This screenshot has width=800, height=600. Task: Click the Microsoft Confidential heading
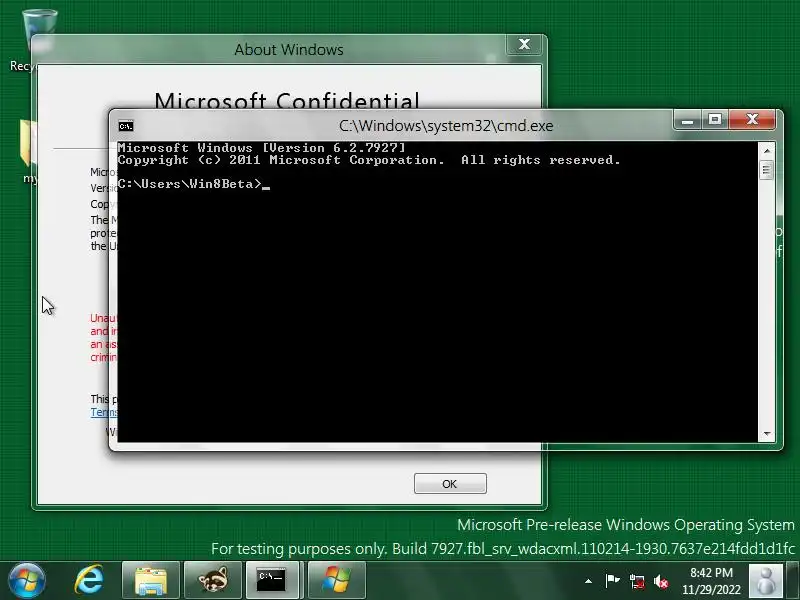[287, 100]
